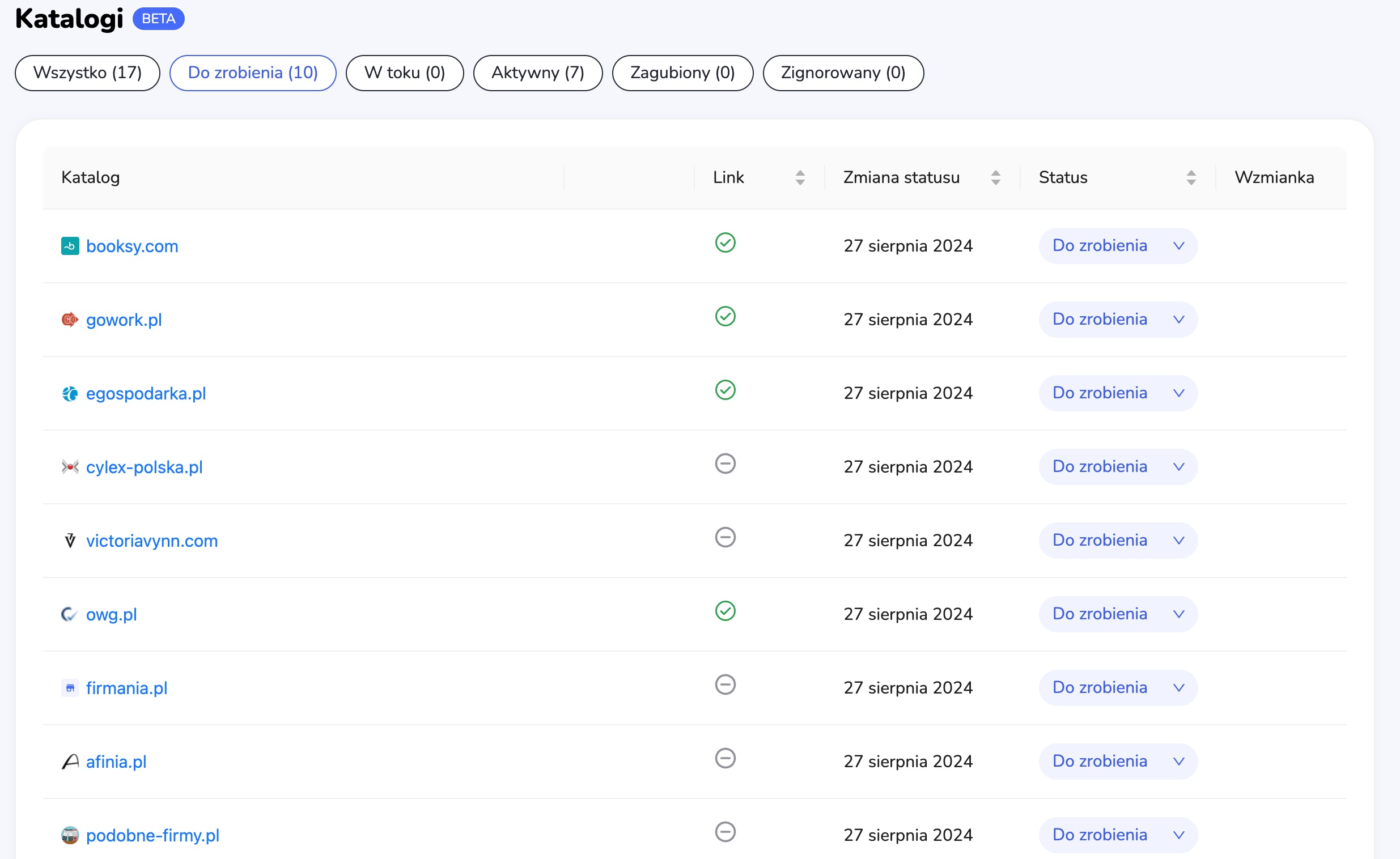Open the egospodarka.pl catalog link
Viewport: 1400px width, 859px height.
coord(146,394)
